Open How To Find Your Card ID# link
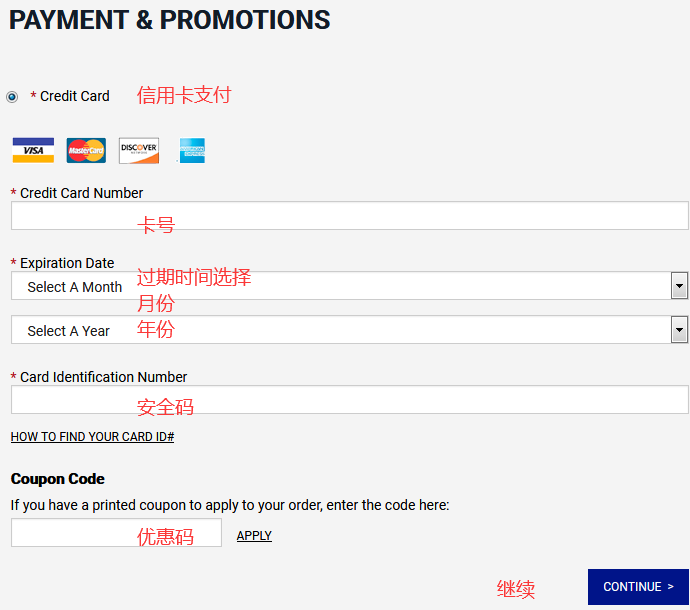690x610 pixels. click(x=93, y=437)
